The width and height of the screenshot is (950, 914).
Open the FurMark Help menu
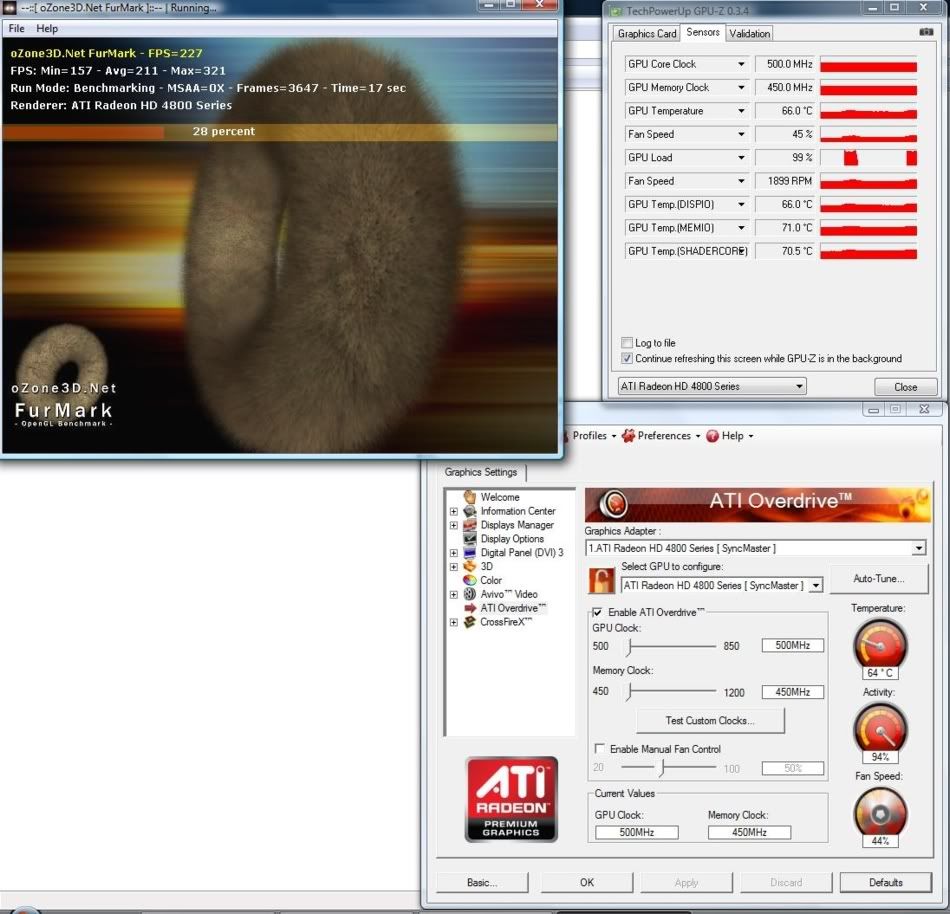47,29
